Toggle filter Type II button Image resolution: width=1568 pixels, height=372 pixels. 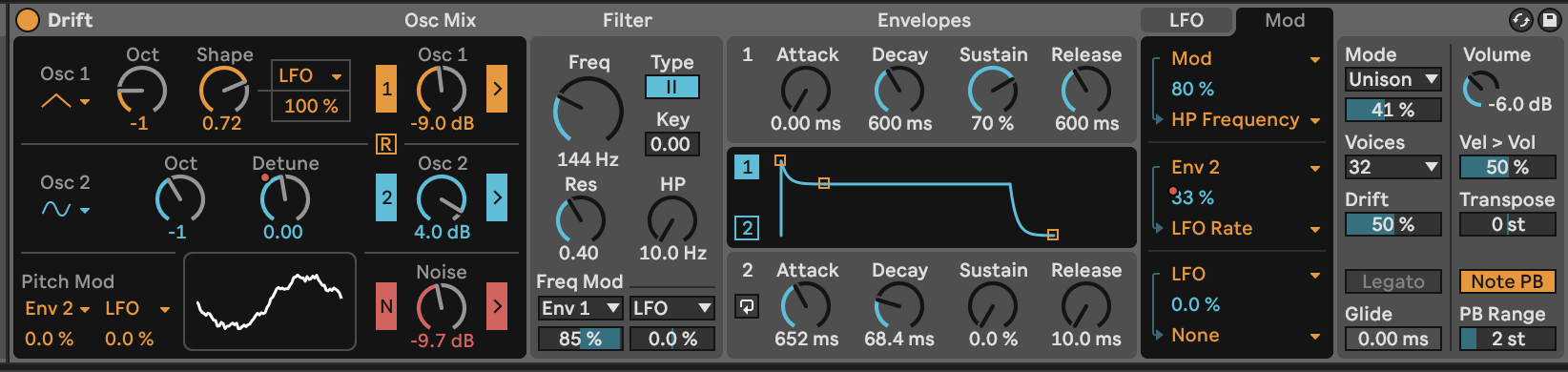pyautogui.click(x=672, y=87)
